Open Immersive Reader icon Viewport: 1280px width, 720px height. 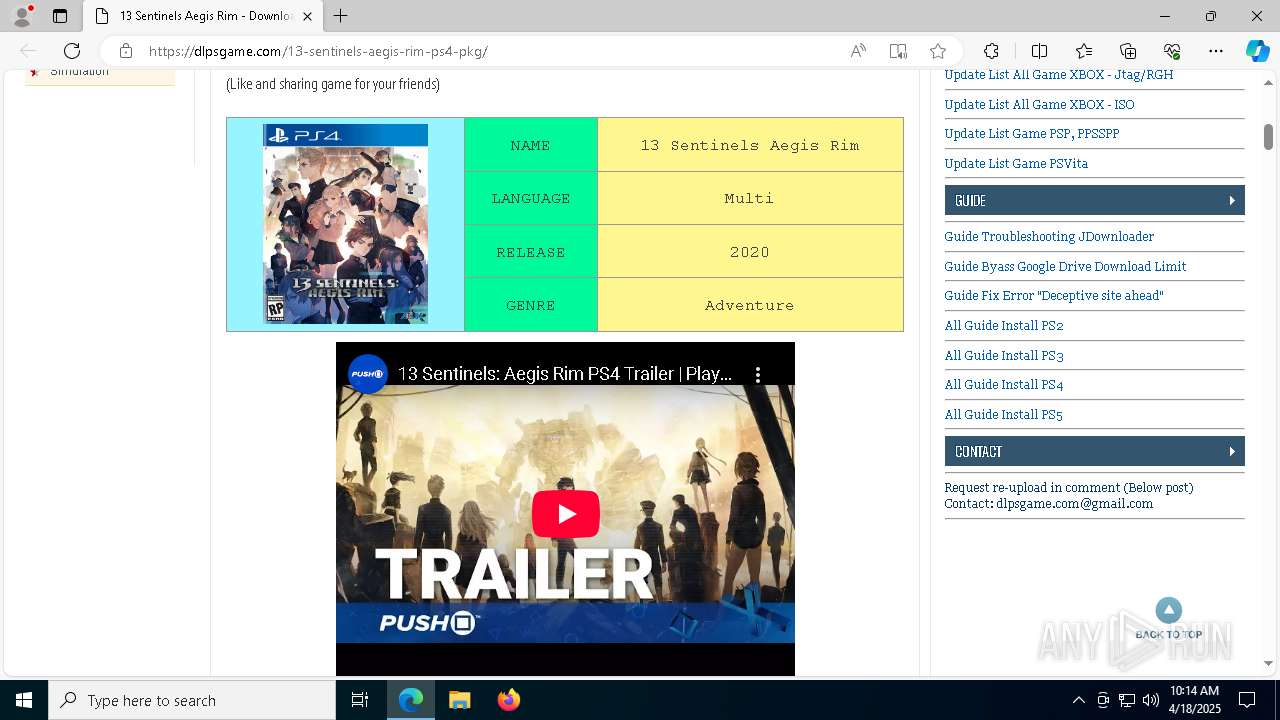[898, 51]
